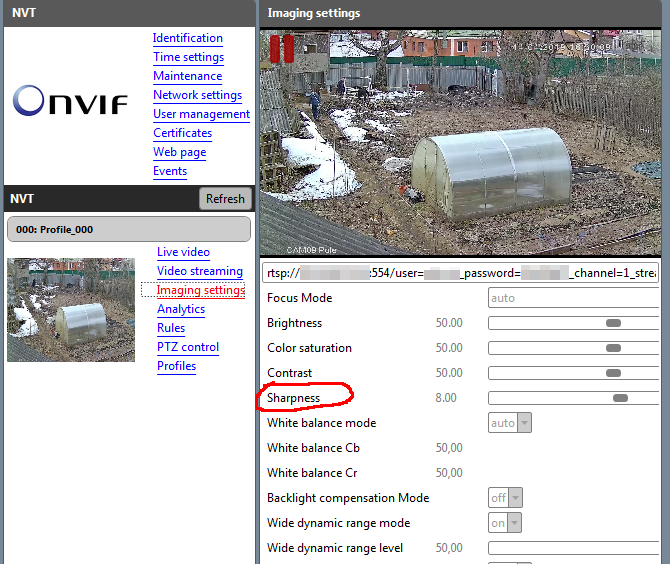Click the Sharpness slider handle
This screenshot has height=564, width=670.
[620, 398]
